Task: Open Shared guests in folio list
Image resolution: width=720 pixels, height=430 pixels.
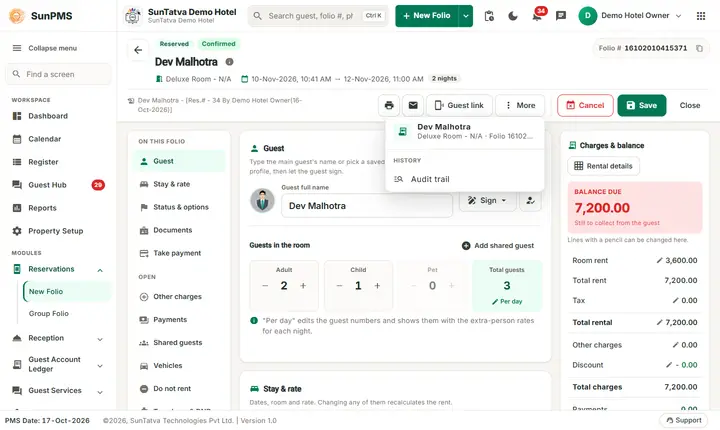Action: 179,343
